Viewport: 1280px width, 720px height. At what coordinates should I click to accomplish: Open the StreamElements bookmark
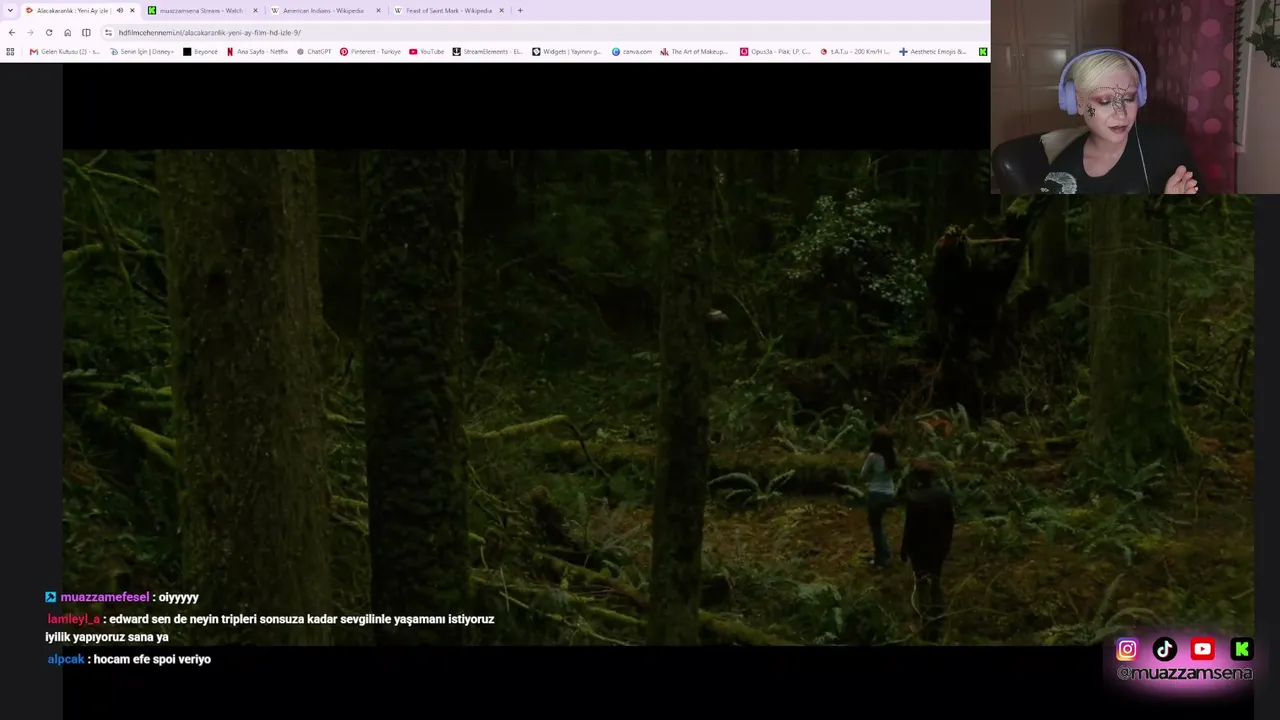(x=488, y=52)
